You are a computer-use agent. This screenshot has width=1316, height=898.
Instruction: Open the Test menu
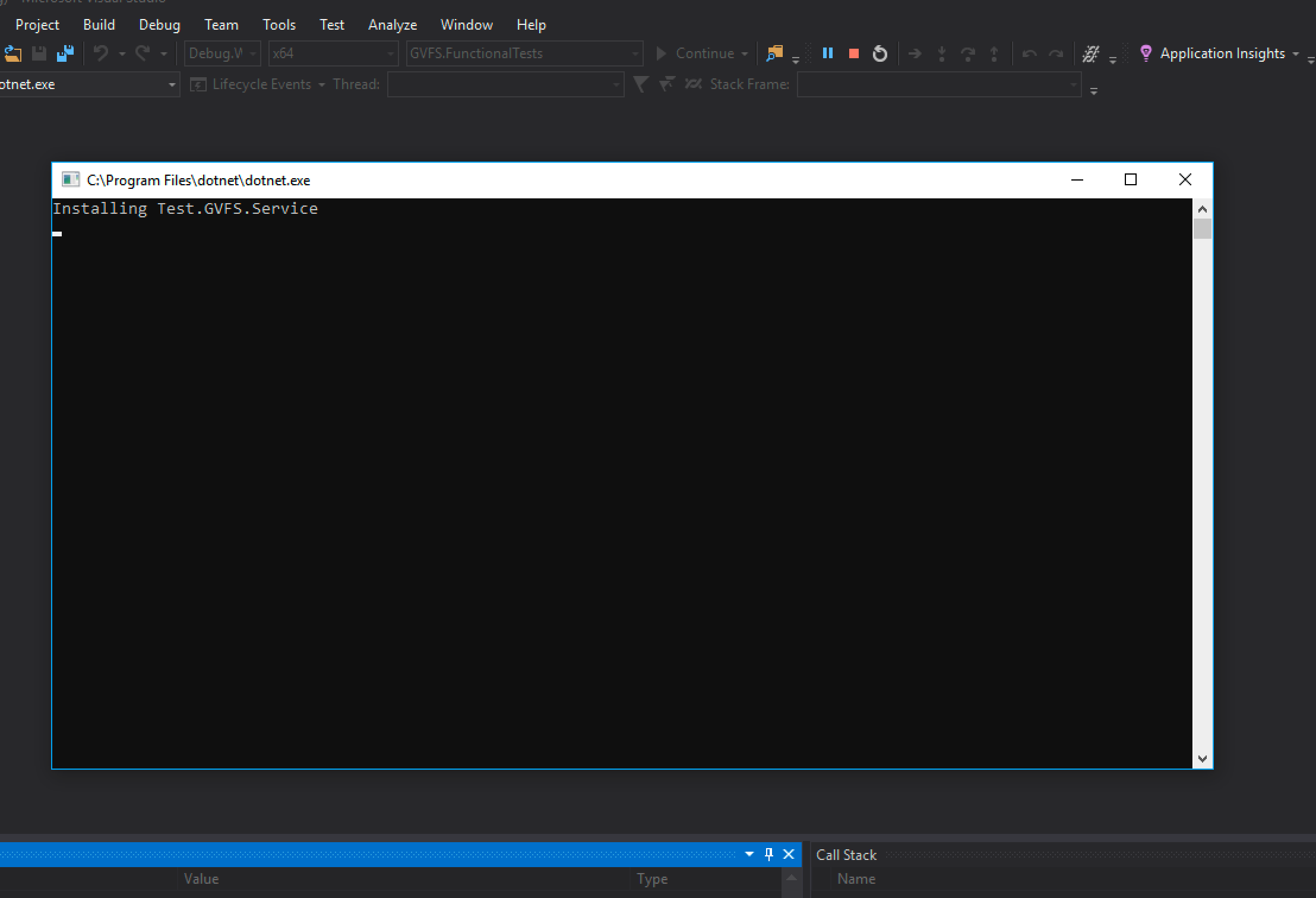tap(331, 25)
